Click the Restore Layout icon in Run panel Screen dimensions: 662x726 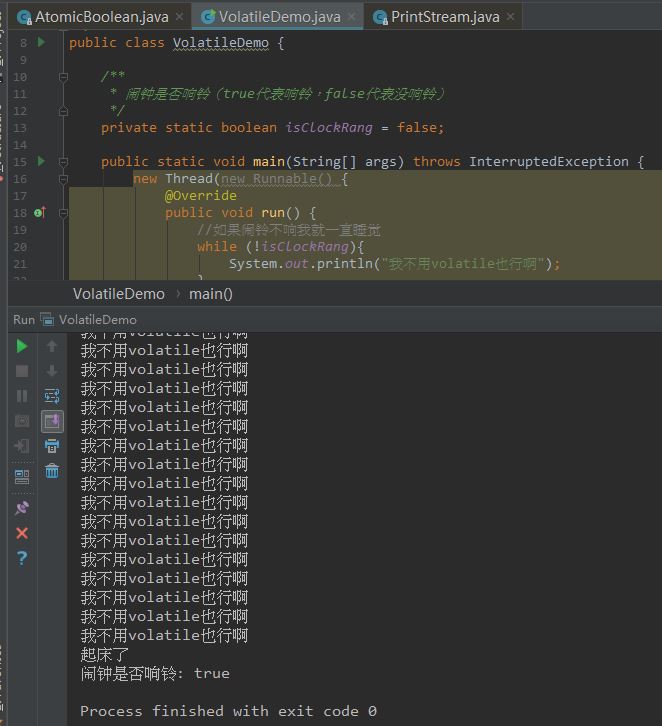tap(22, 477)
